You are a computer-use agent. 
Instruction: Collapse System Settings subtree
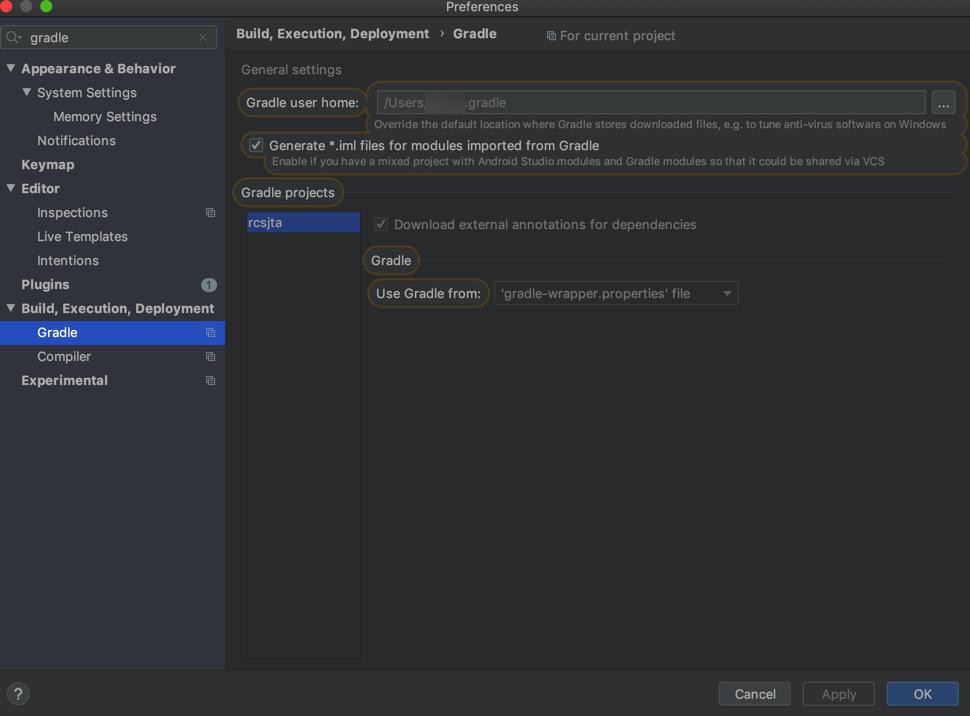(x=27, y=92)
